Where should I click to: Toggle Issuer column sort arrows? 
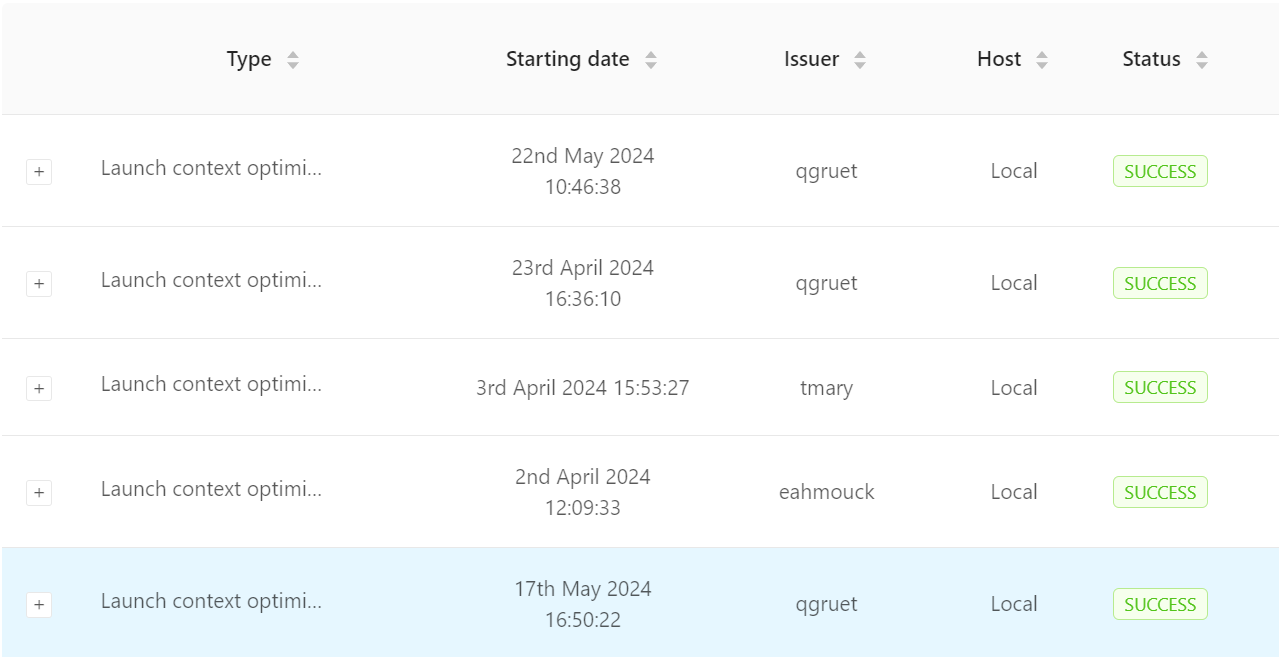(860, 60)
